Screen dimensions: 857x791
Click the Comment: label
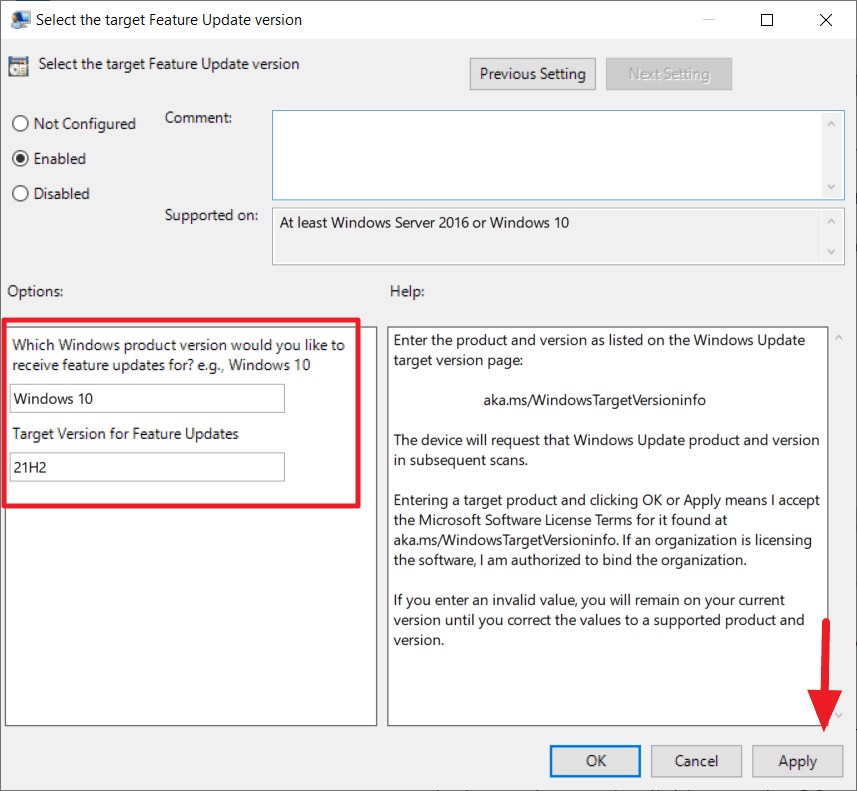(x=198, y=118)
